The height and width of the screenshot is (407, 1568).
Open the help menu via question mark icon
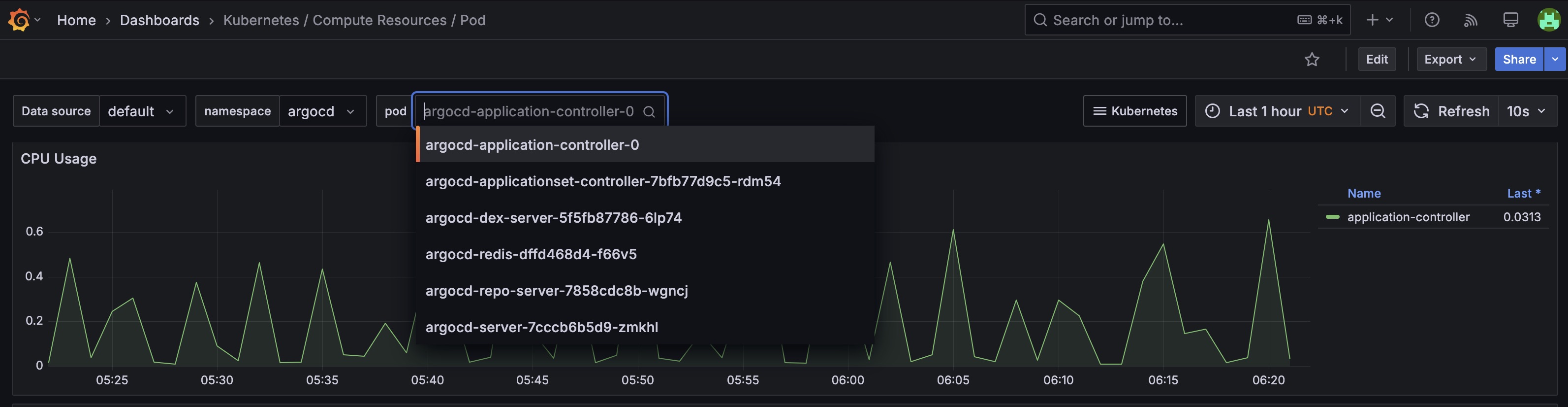click(1432, 19)
